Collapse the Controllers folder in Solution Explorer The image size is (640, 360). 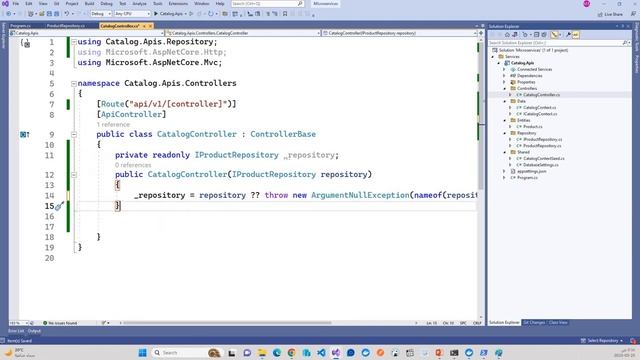coord(505,89)
